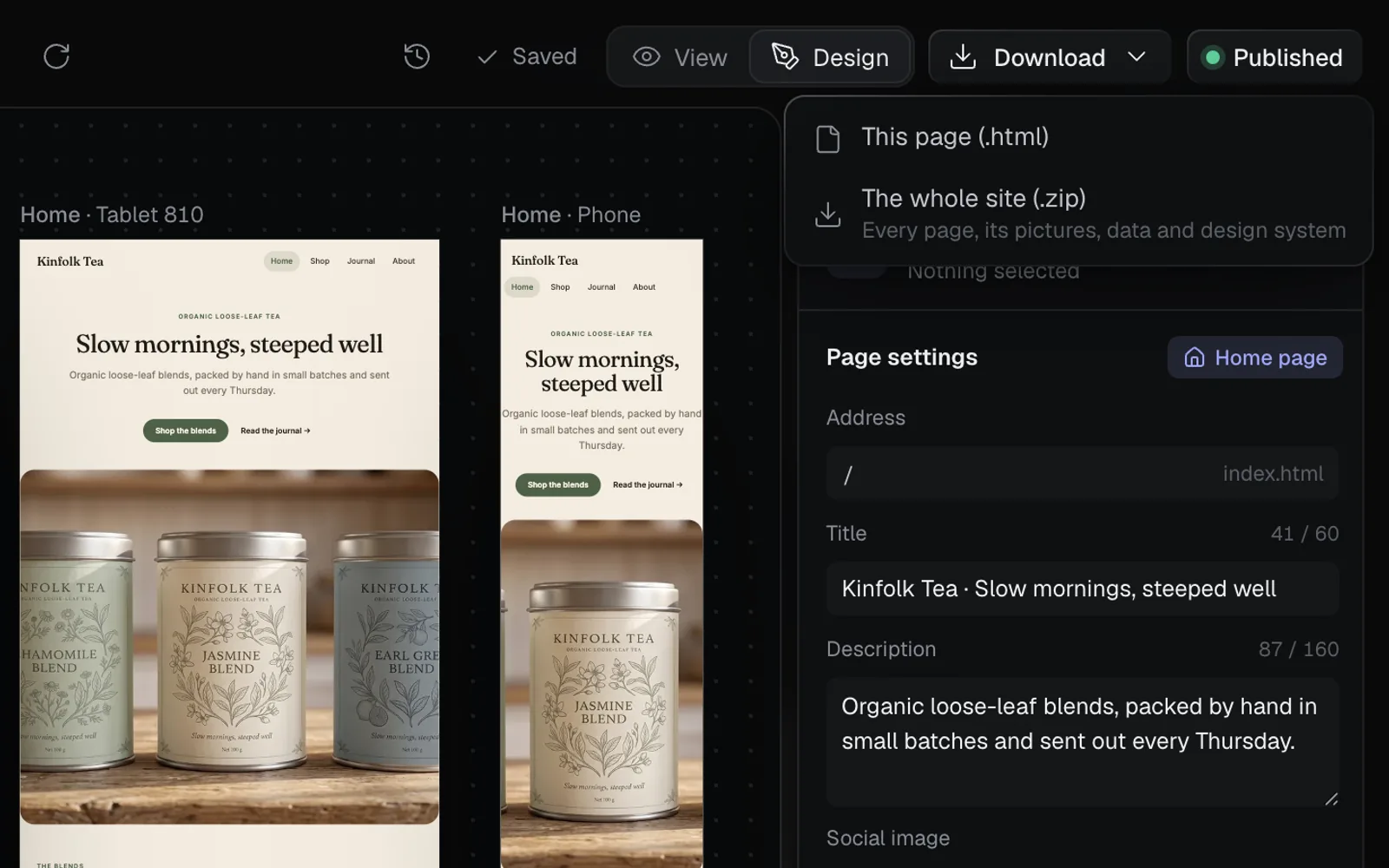Click Shop the blends in tablet preview
The height and width of the screenshot is (868, 1389).
(x=186, y=431)
